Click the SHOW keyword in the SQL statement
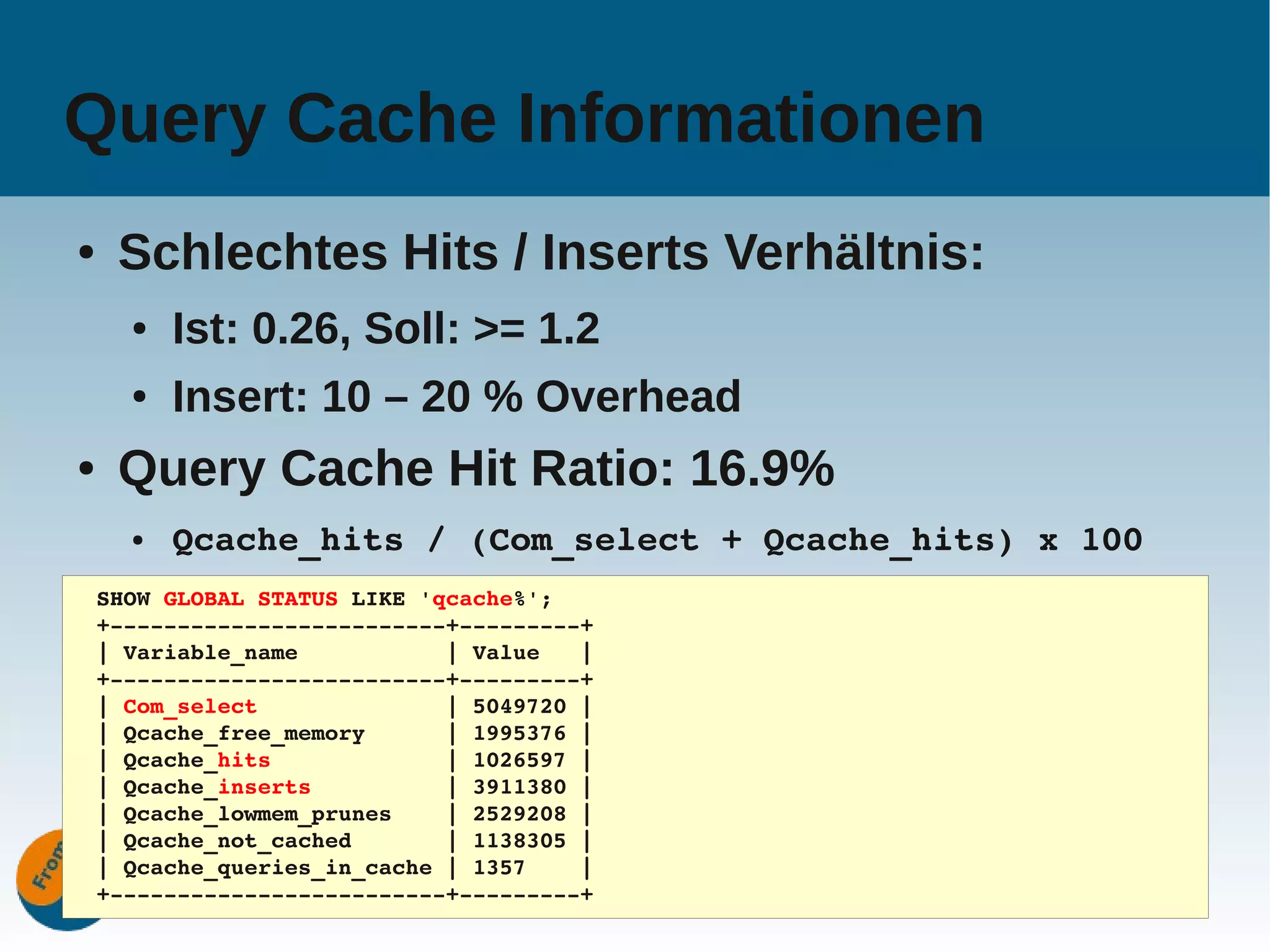The height and width of the screenshot is (952, 1270). point(123,599)
